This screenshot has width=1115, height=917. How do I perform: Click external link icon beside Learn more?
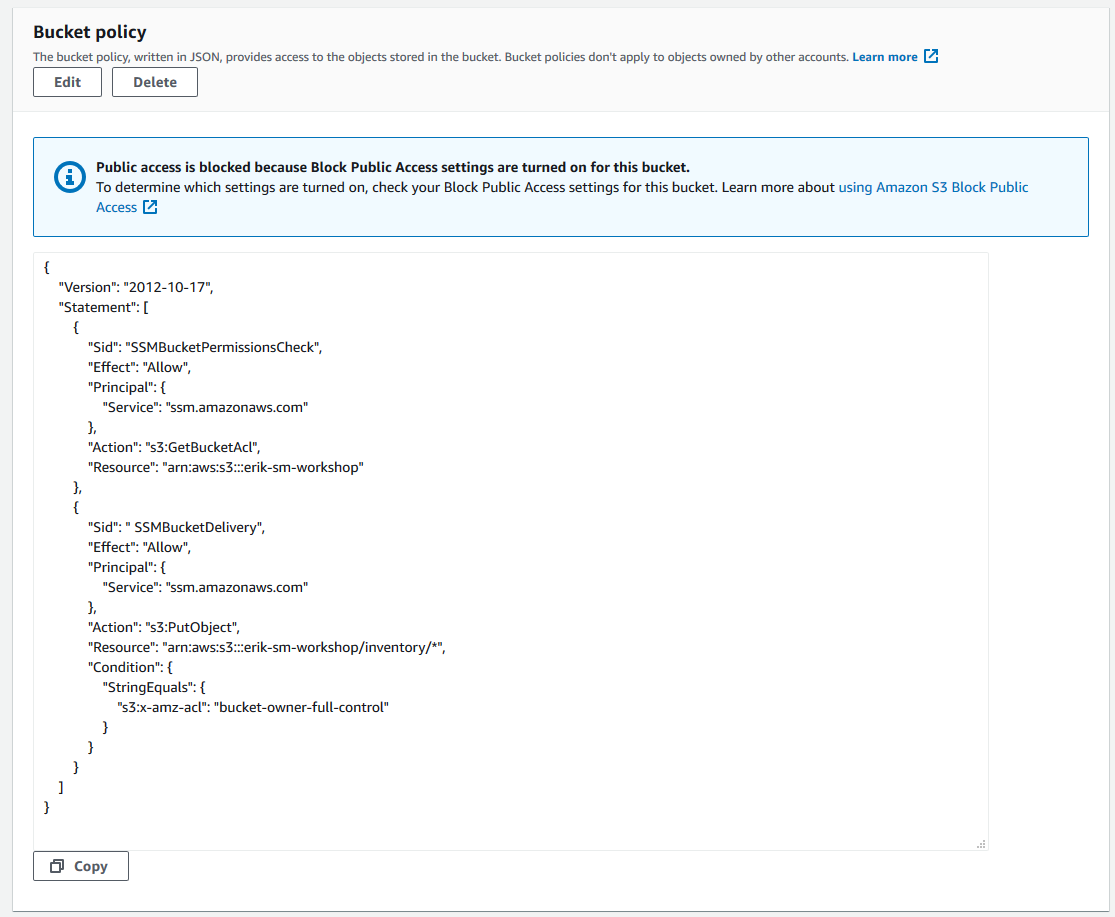pyautogui.click(x=931, y=56)
